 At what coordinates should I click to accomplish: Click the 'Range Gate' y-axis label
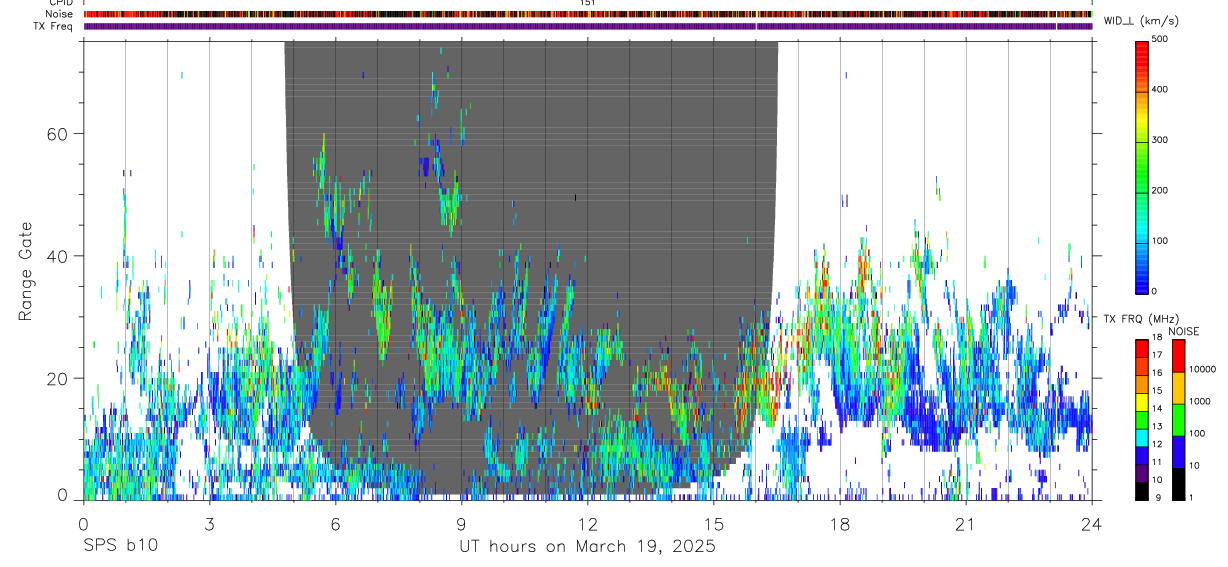pos(26,272)
